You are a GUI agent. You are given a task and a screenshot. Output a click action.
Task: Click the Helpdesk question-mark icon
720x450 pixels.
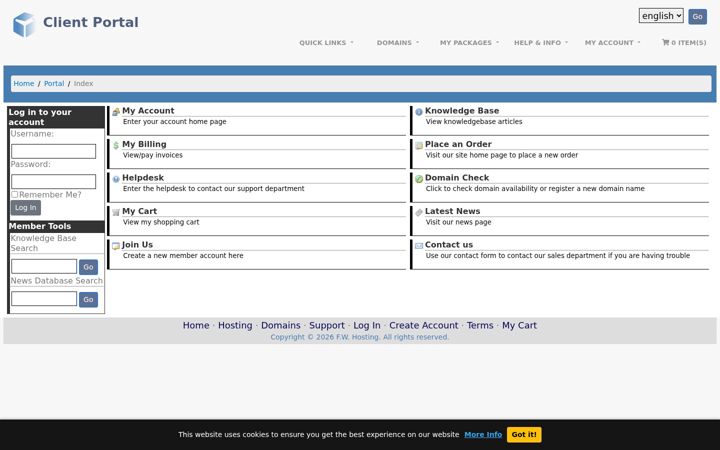click(116, 179)
